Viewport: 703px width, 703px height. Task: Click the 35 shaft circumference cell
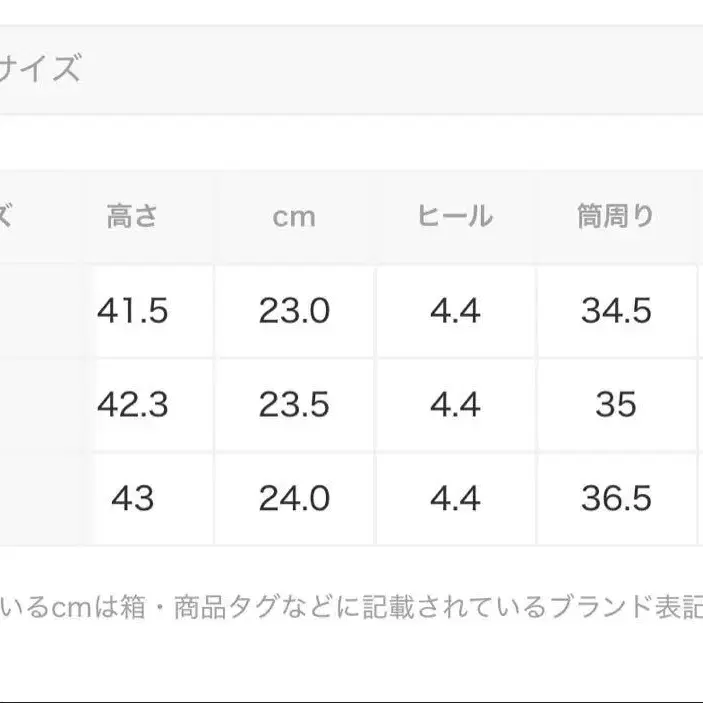click(x=616, y=405)
